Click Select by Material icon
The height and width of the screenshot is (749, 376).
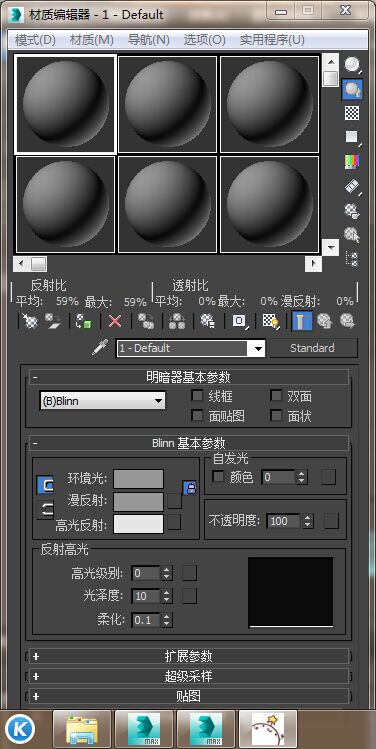tap(352, 235)
